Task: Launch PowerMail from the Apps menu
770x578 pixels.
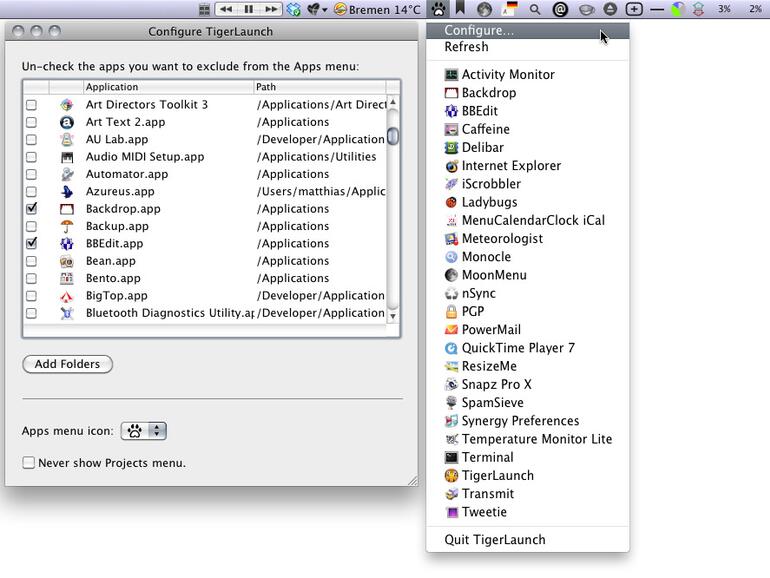Action: tap(527, 330)
